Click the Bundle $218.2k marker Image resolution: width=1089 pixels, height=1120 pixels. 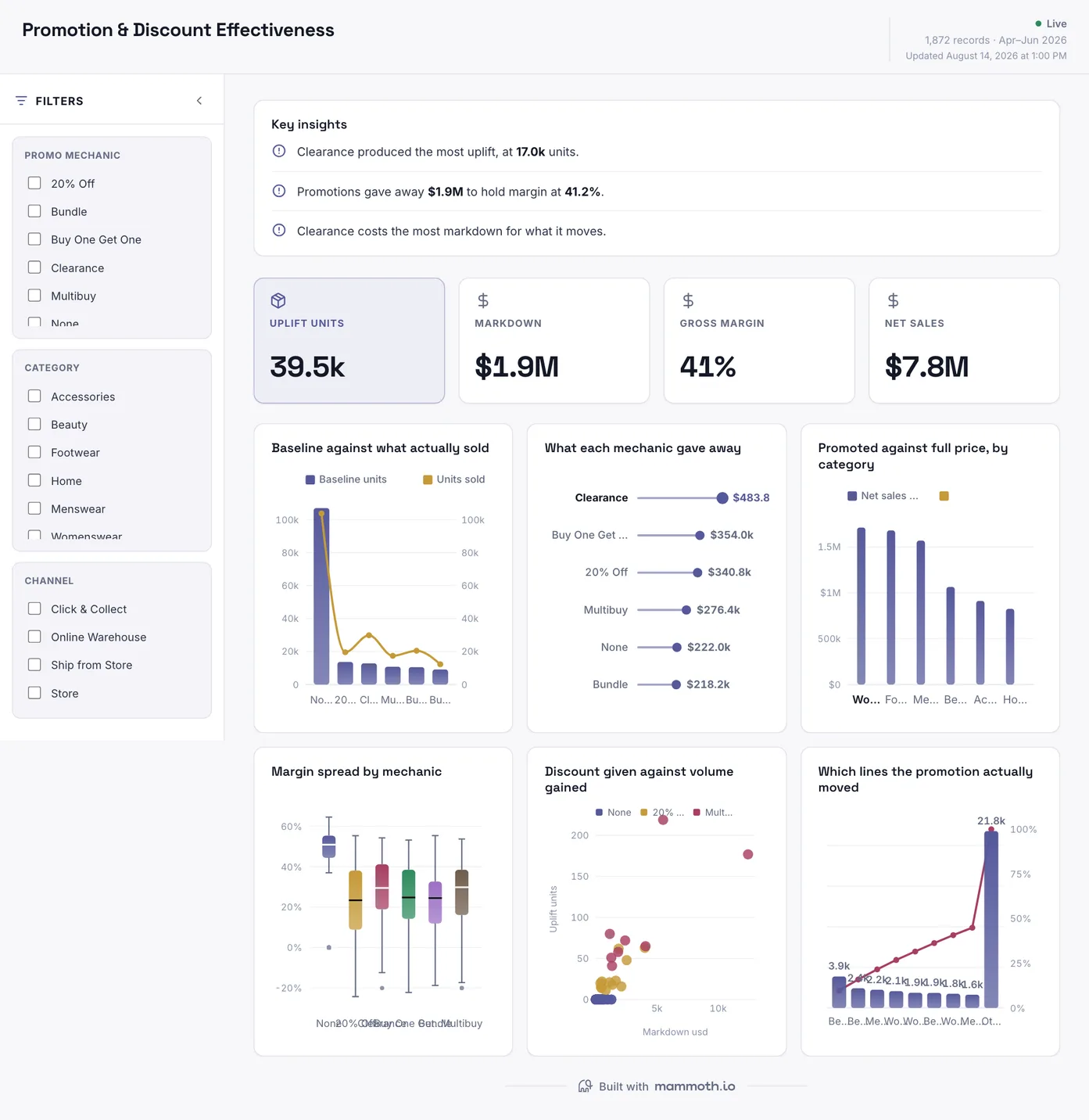coord(676,684)
